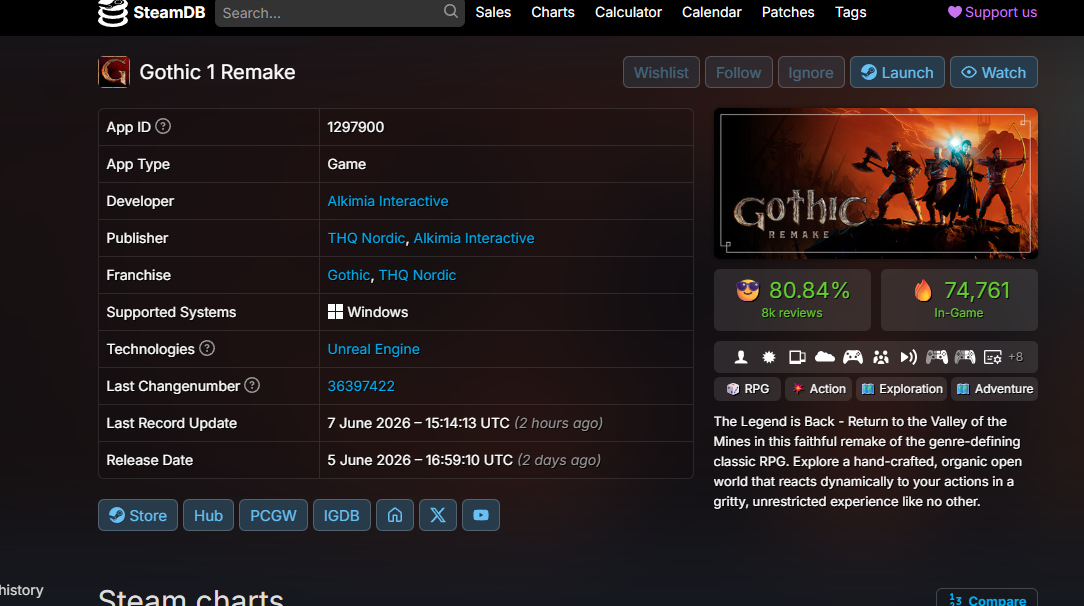The image size is (1084, 606).
Task: Open the homepage link house icon
Action: pyautogui.click(x=395, y=515)
